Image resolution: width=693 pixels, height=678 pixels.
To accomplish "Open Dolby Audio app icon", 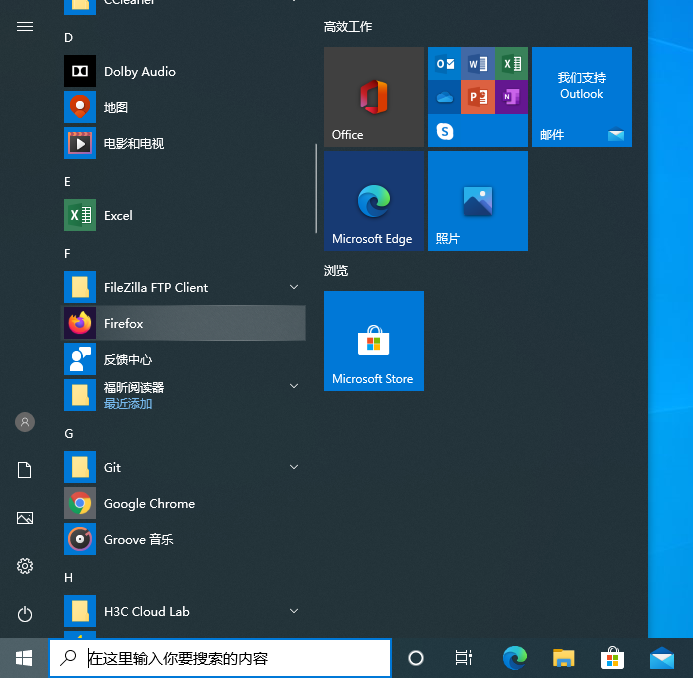I will [80, 71].
